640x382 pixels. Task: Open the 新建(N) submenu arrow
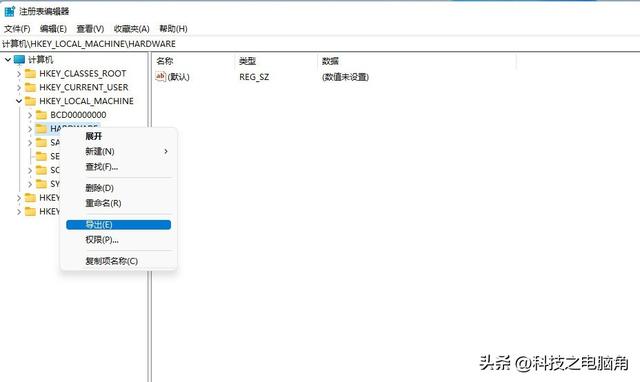(x=166, y=151)
